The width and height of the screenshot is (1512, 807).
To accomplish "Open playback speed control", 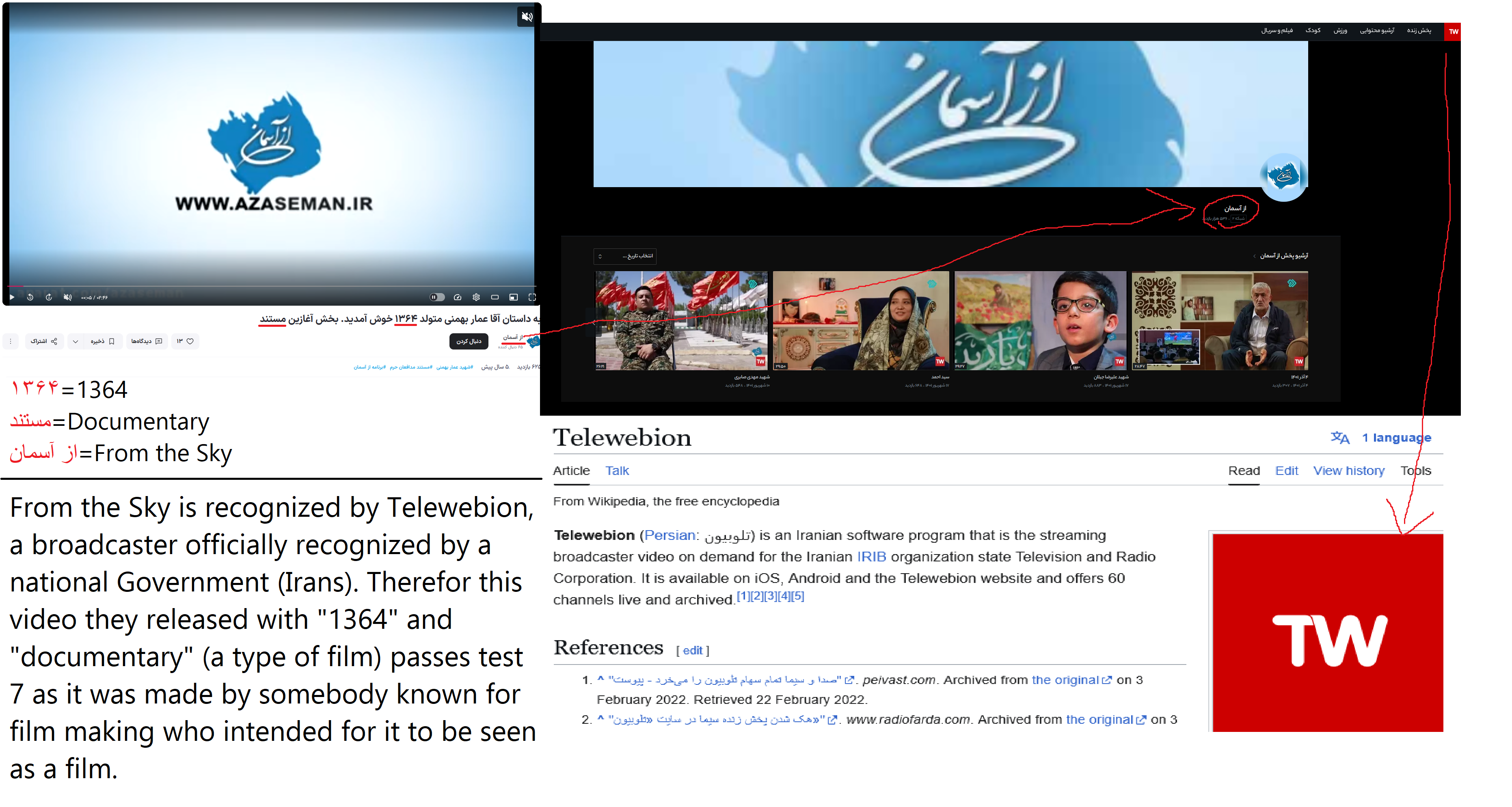I will [457, 297].
